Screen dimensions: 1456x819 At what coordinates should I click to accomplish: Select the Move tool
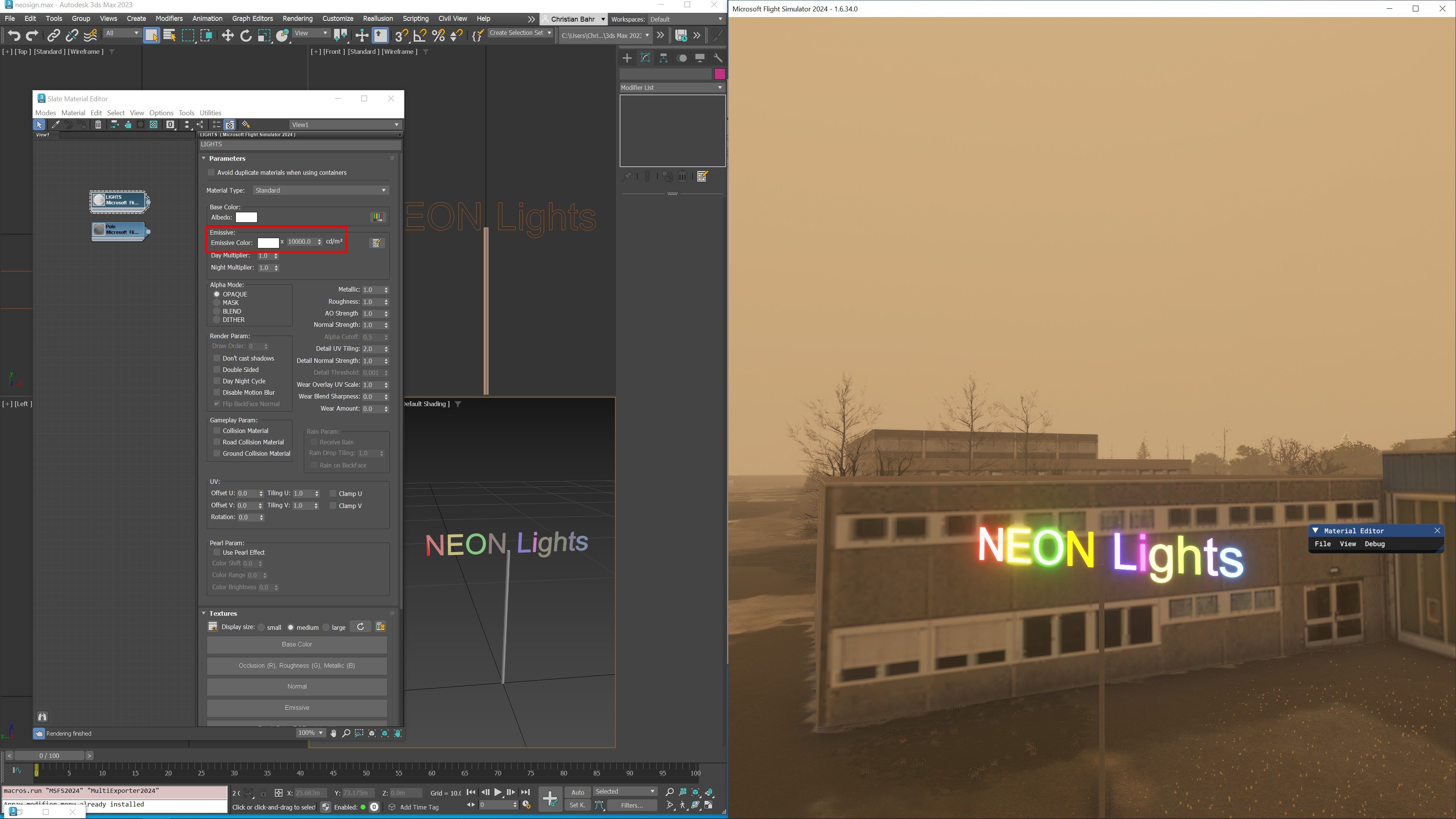click(x=227, y=36)
